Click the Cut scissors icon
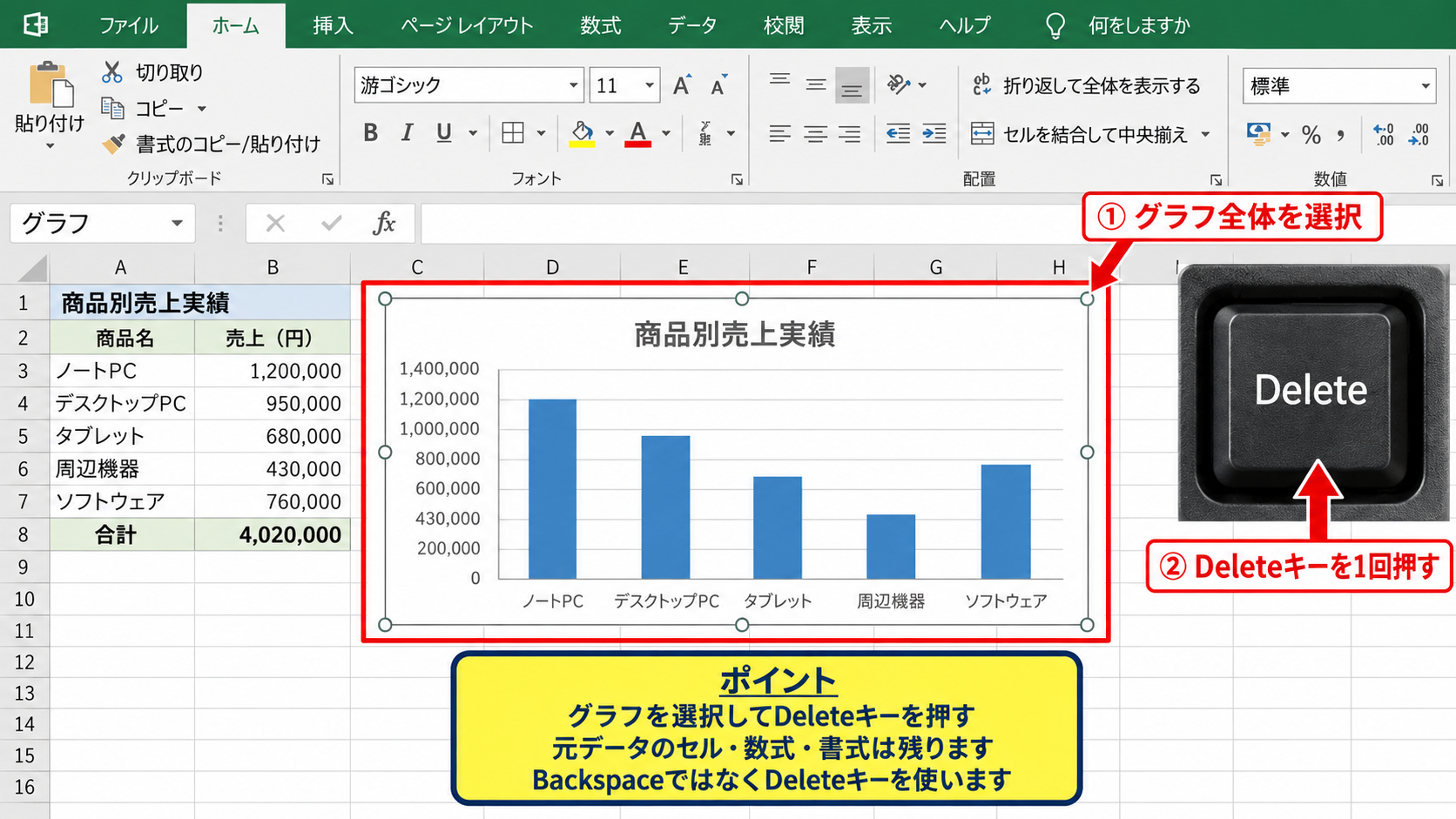This screenshot has height=819, width=1456. (112, 72)
